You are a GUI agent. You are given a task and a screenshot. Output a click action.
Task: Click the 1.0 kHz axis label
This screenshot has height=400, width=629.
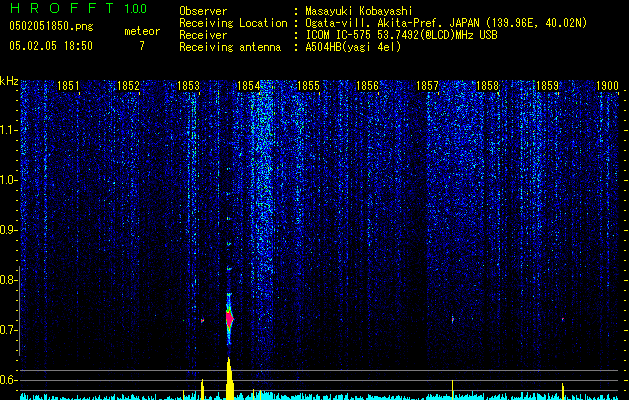9,180
